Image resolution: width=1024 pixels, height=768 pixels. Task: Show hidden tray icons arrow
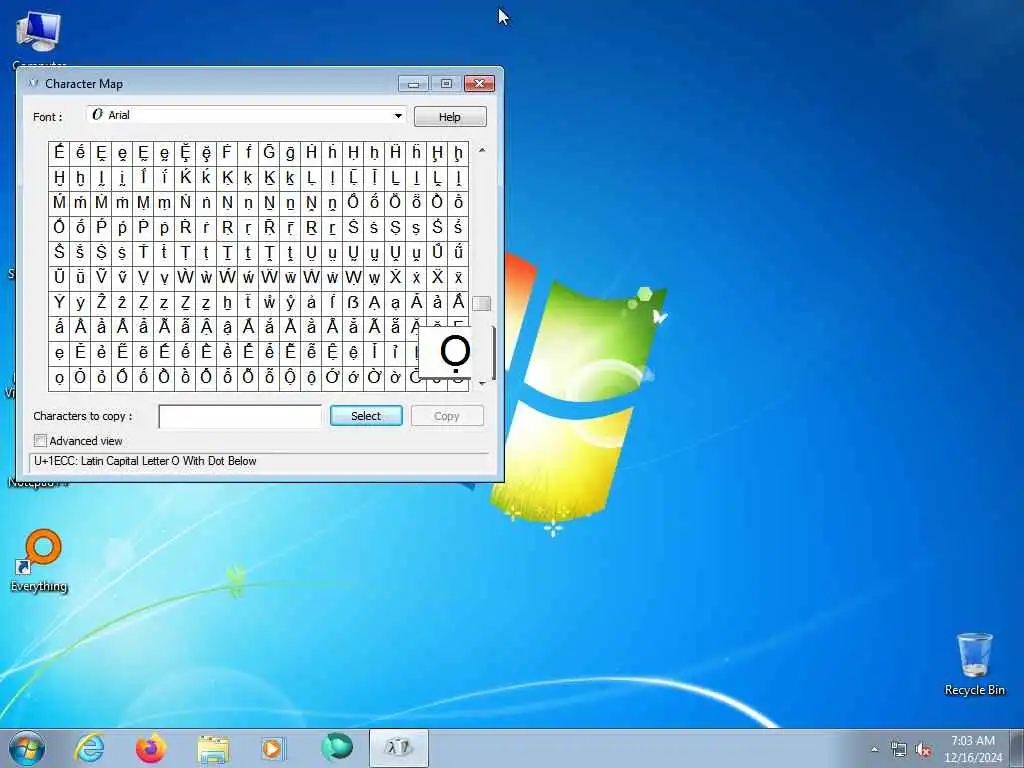click(874, 750)
